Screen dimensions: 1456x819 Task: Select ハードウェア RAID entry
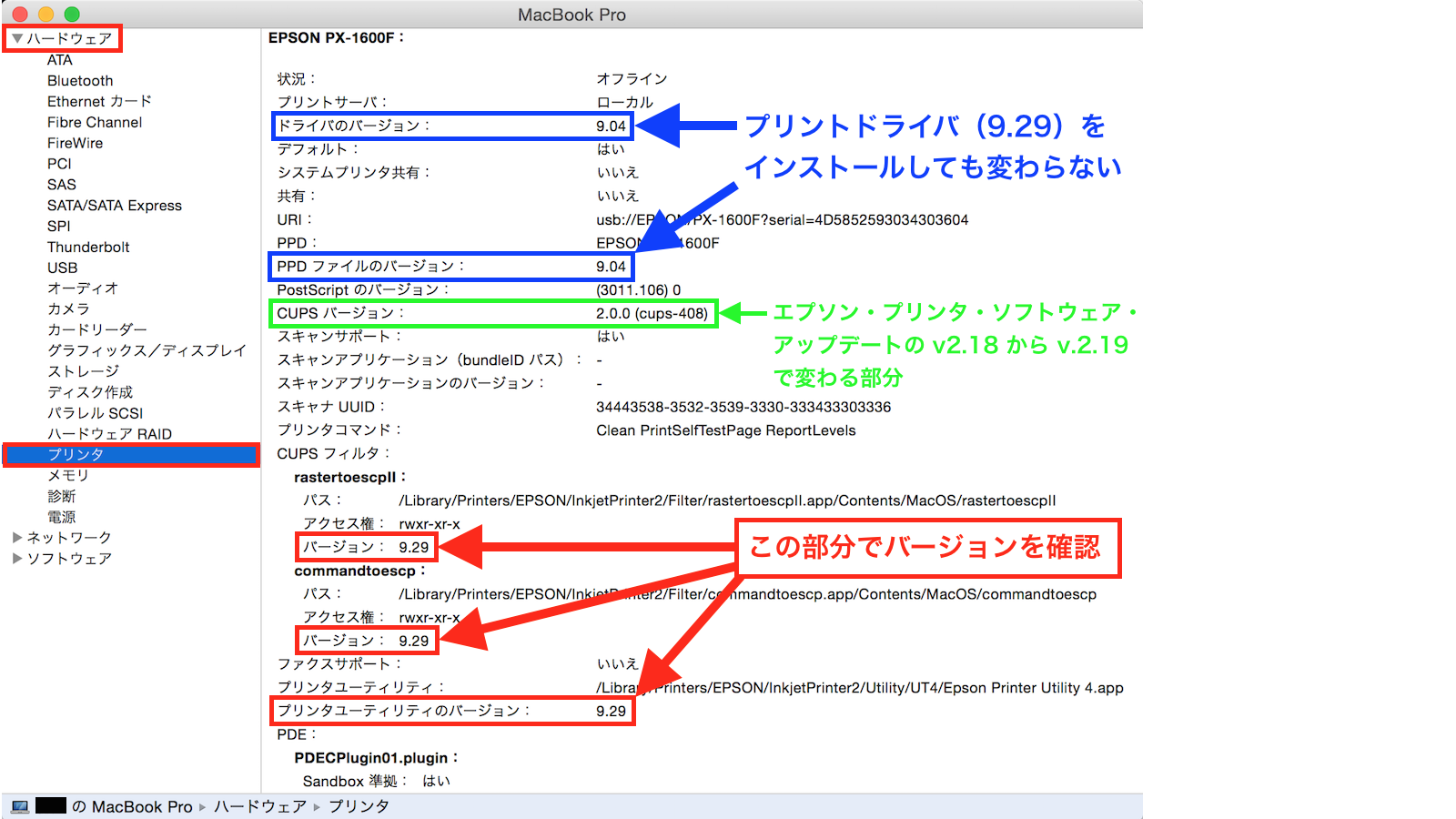point(109,434)
